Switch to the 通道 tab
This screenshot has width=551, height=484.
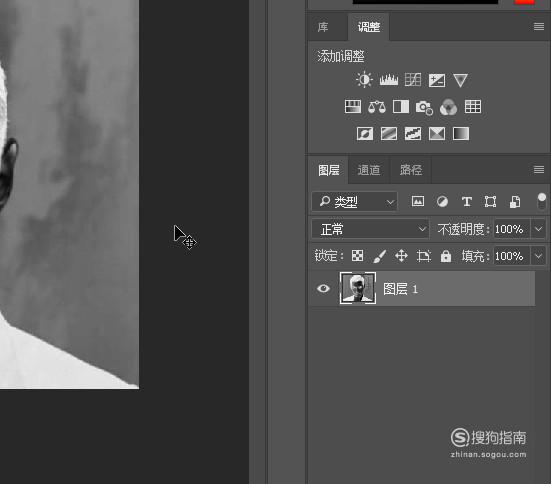click(369, 170)
